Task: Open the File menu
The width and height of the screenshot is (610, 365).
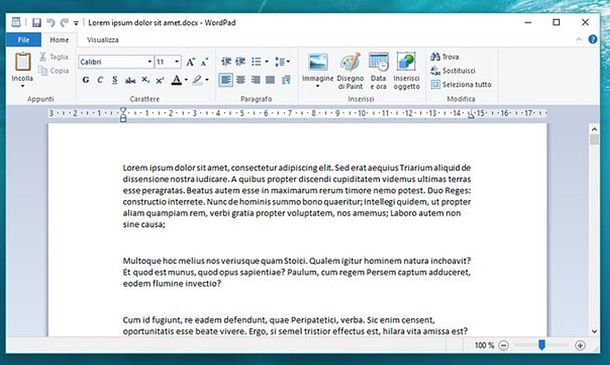Action: pos(23,40)
